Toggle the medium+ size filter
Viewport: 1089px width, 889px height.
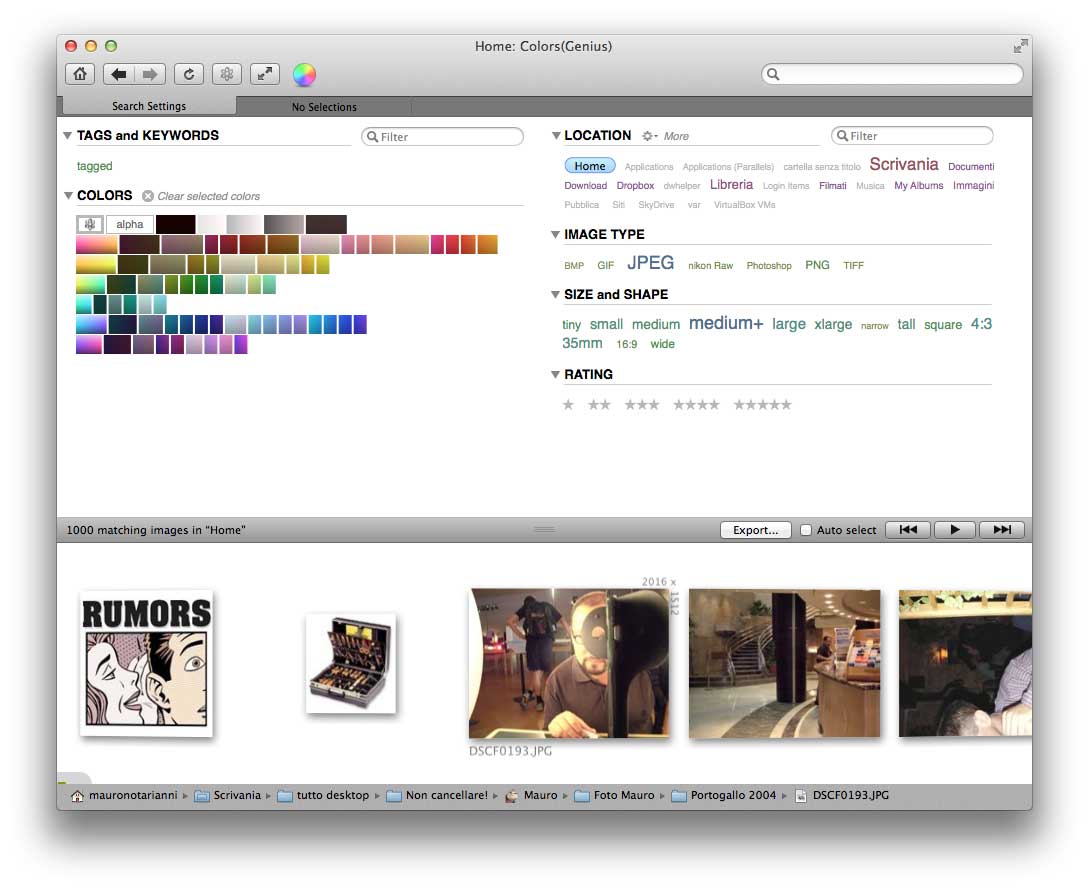(x=726, y=323)
